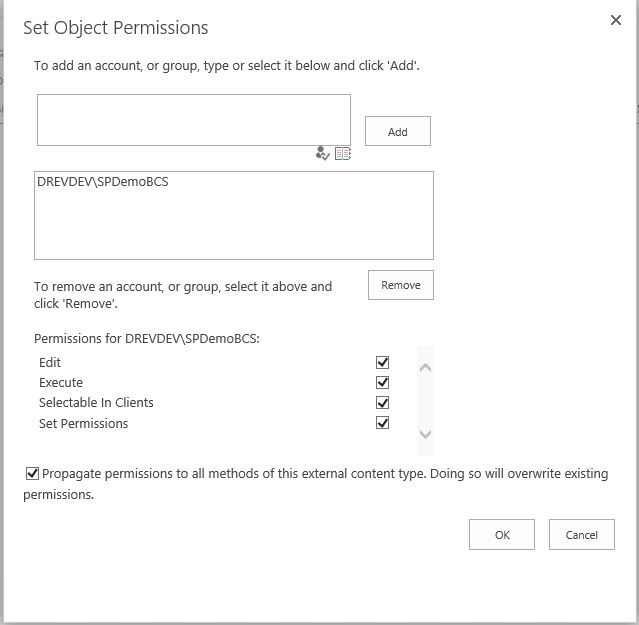The height and width of the screenshot is (625, 639).
Task: Click the Set Permissions label text
Action: click(84, 423)
